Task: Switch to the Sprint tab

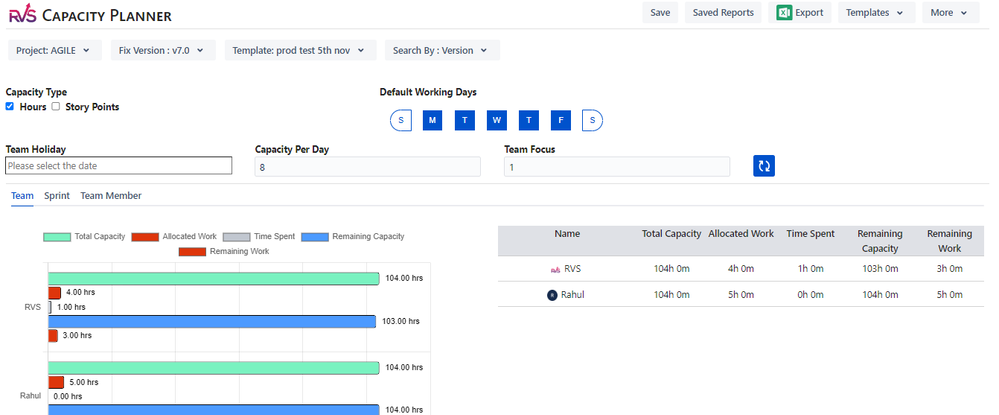Action: (57, 196)
